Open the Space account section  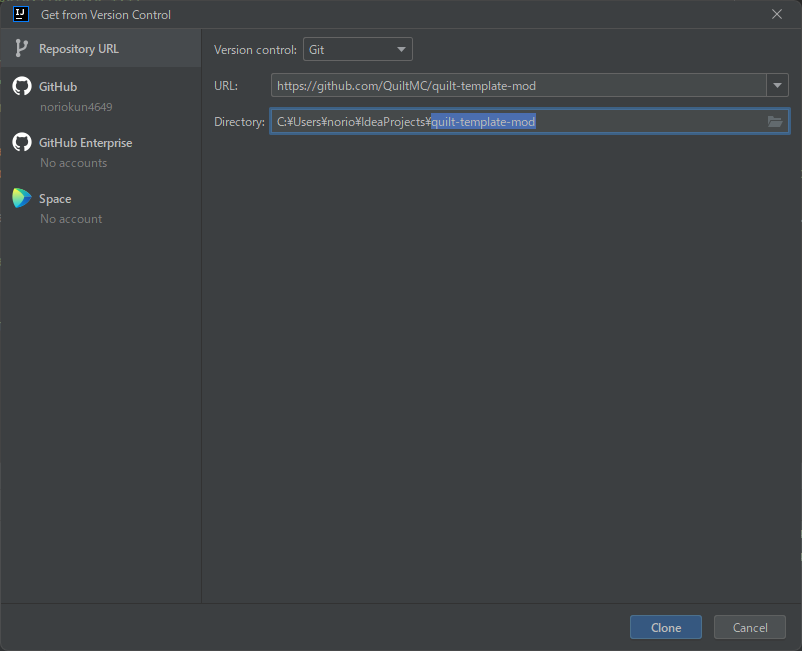pyautogui.click(x=101, y=208)
